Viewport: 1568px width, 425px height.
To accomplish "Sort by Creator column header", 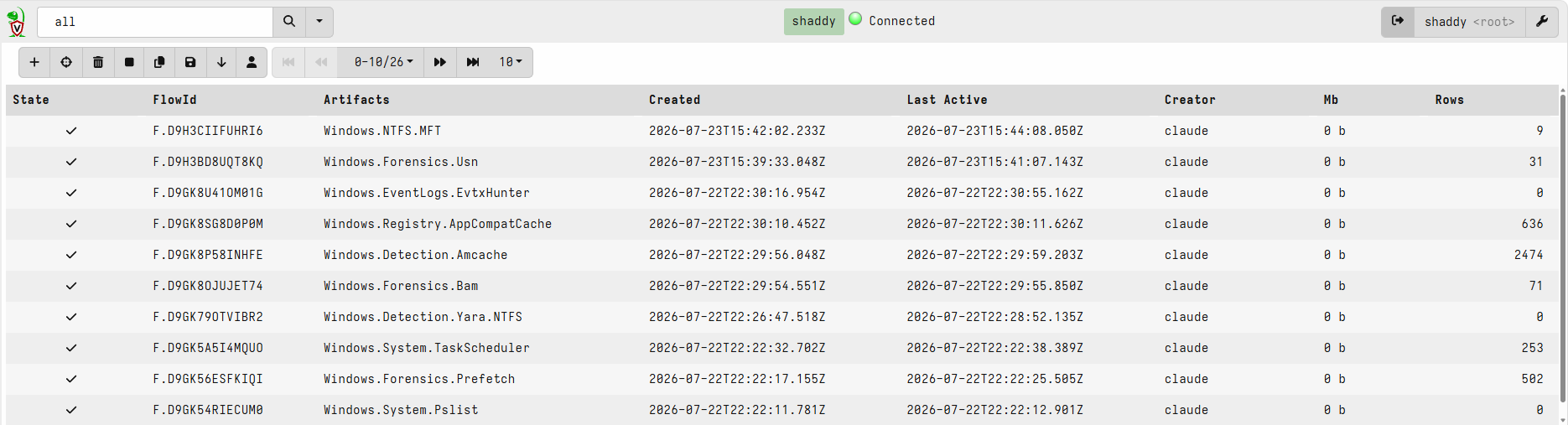I will (x=1190, y=100).
